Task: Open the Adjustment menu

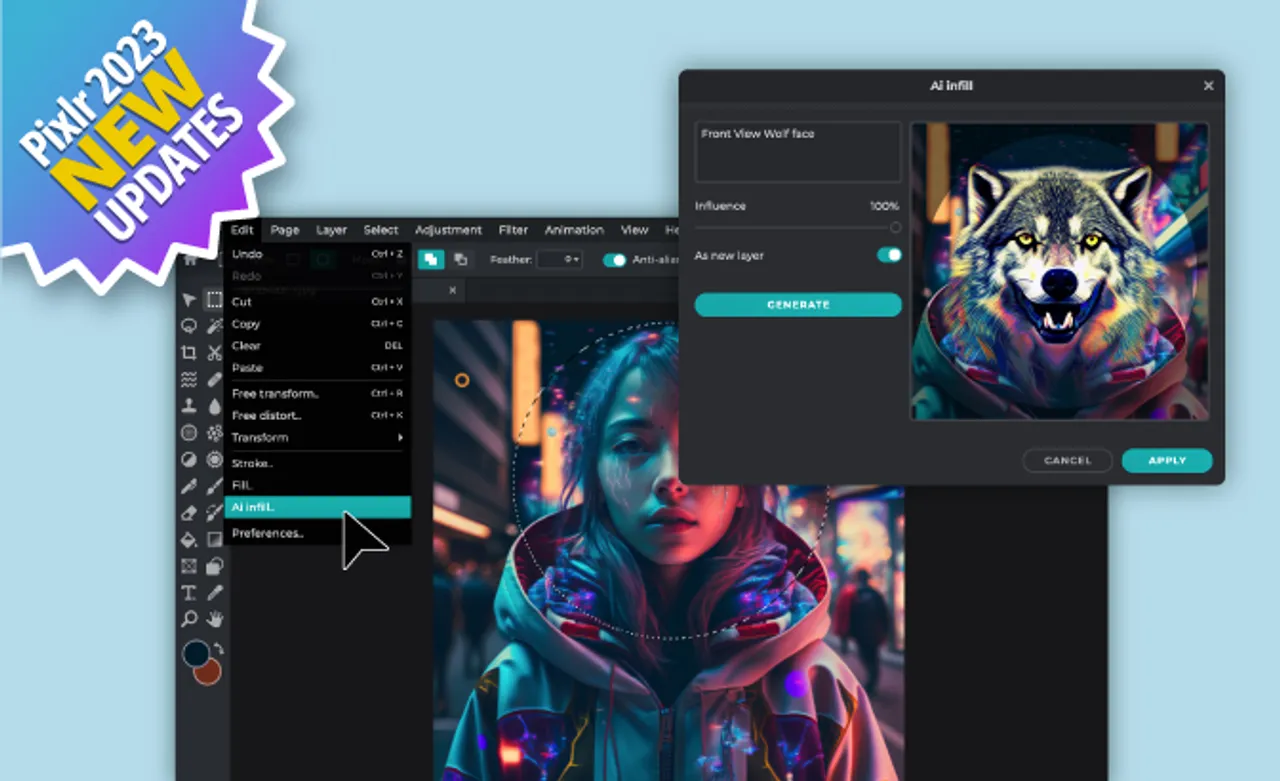Action: click(448, 230)
